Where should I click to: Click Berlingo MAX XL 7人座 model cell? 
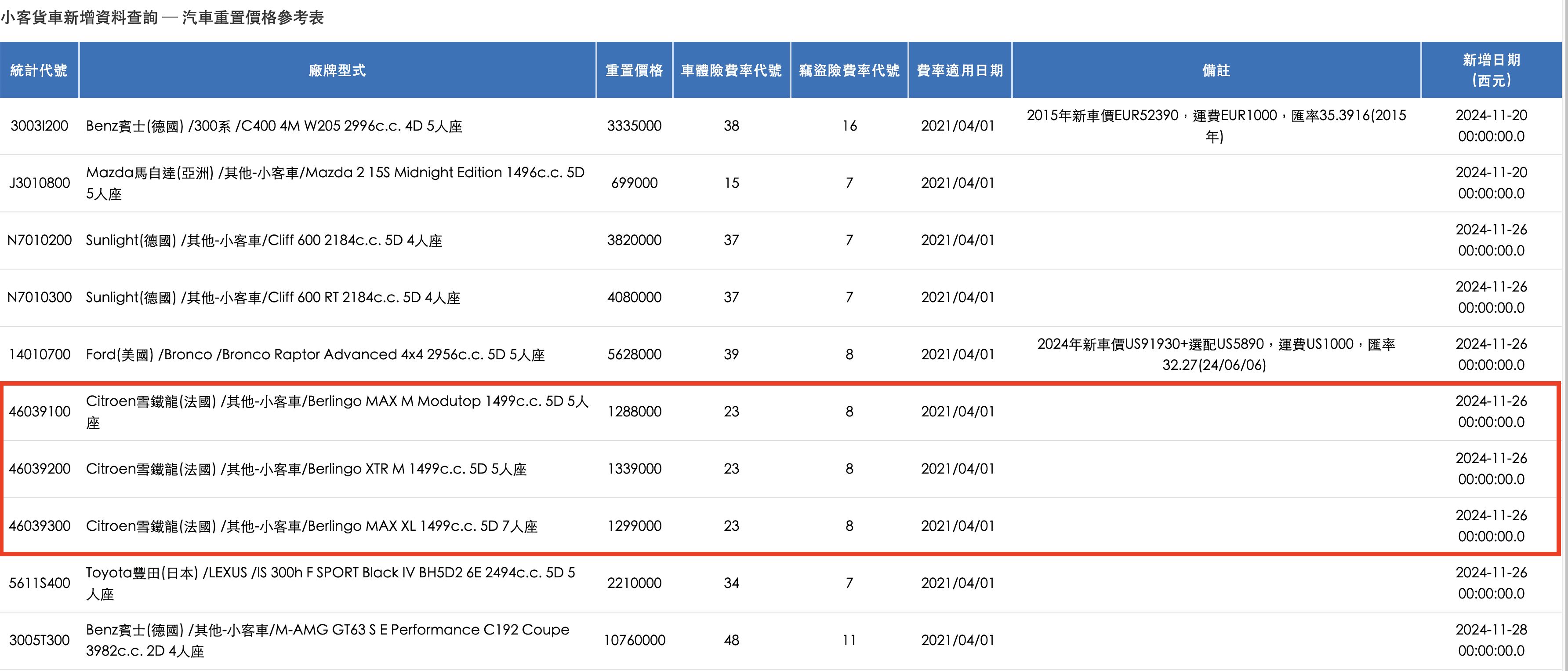312,527
